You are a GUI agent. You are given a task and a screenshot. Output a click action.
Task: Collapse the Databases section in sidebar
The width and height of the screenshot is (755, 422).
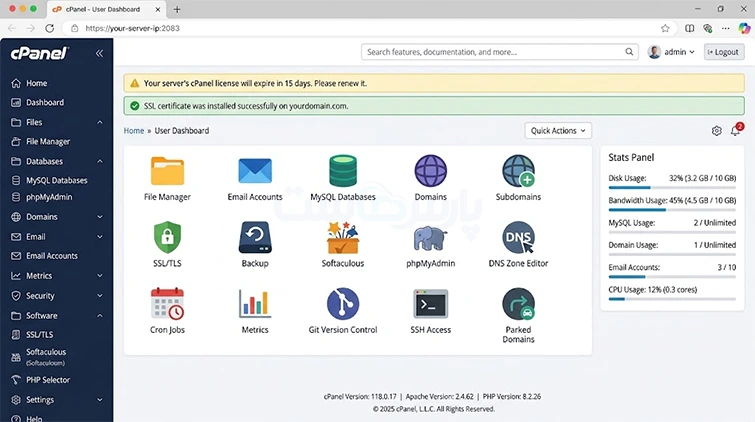pos(100,161)
